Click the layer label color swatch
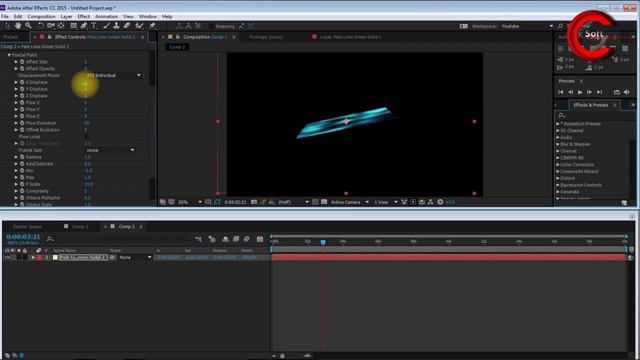 [40, 258]
